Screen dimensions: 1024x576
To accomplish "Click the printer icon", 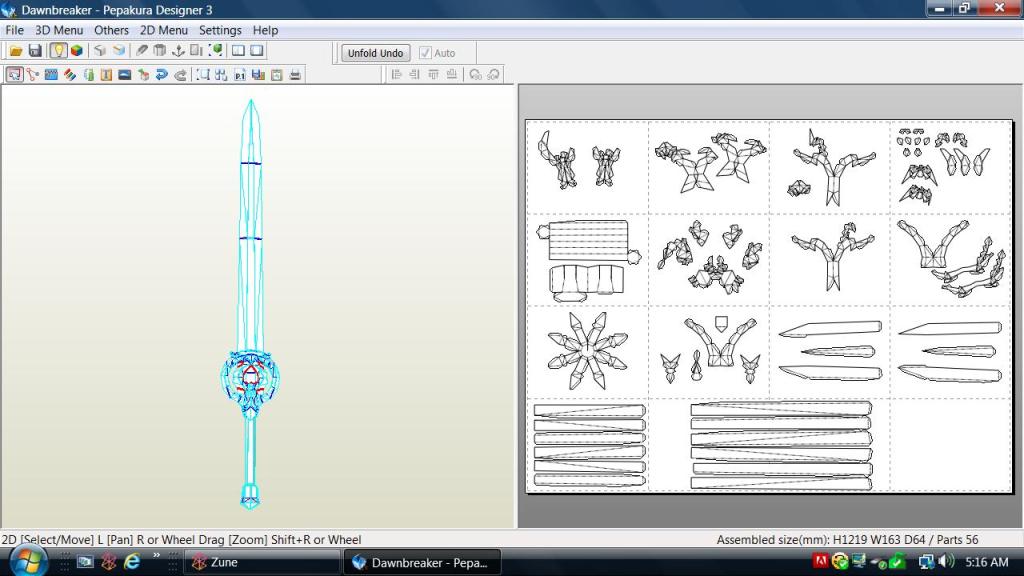I will (295, 75).
